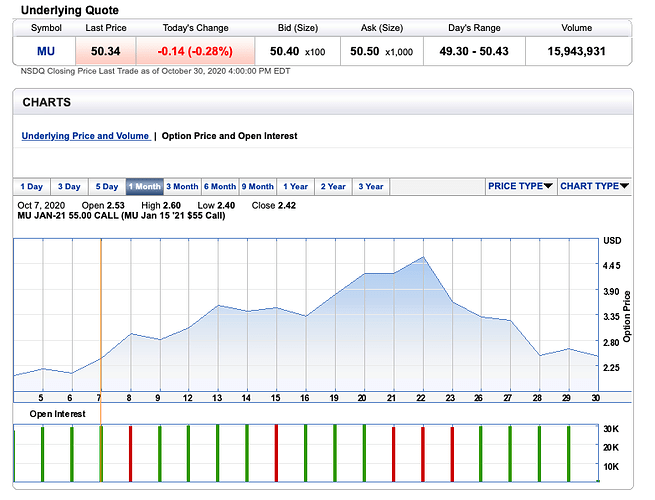
Task: Switch chart range to 1 Day
Action: tap(31, 187)
